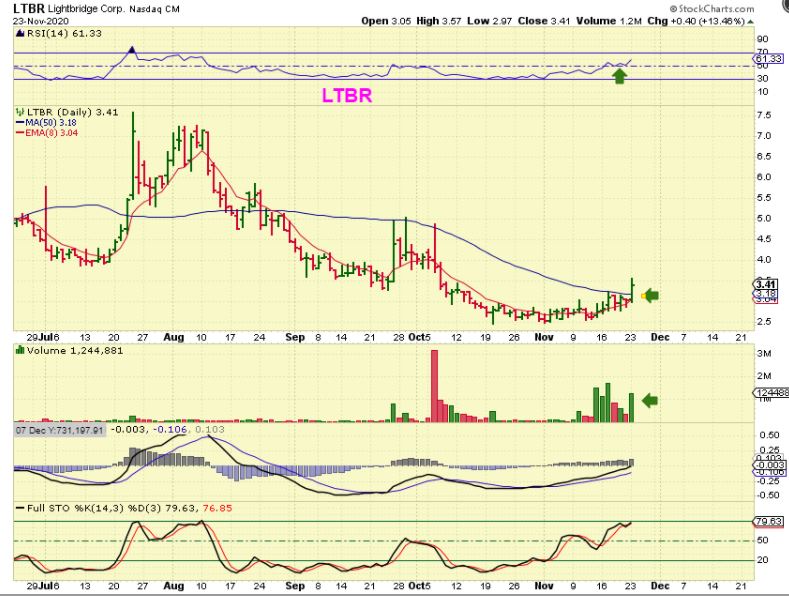789x596 pixels.
Task: Select the EMA(8) 3.04 legend entry
Action: [x=47, y=133]
